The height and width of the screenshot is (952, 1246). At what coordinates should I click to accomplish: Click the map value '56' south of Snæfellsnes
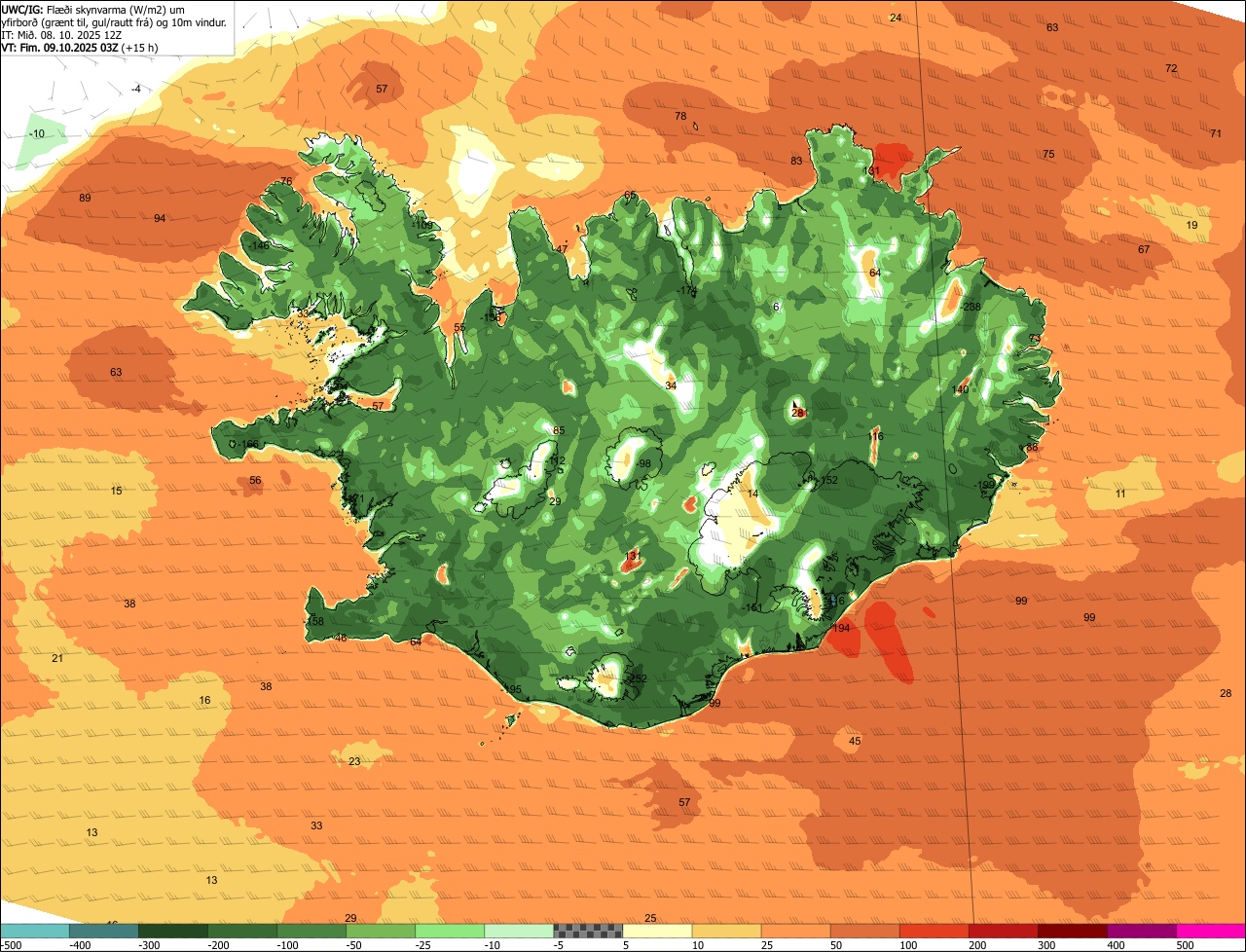click(255, 480)
